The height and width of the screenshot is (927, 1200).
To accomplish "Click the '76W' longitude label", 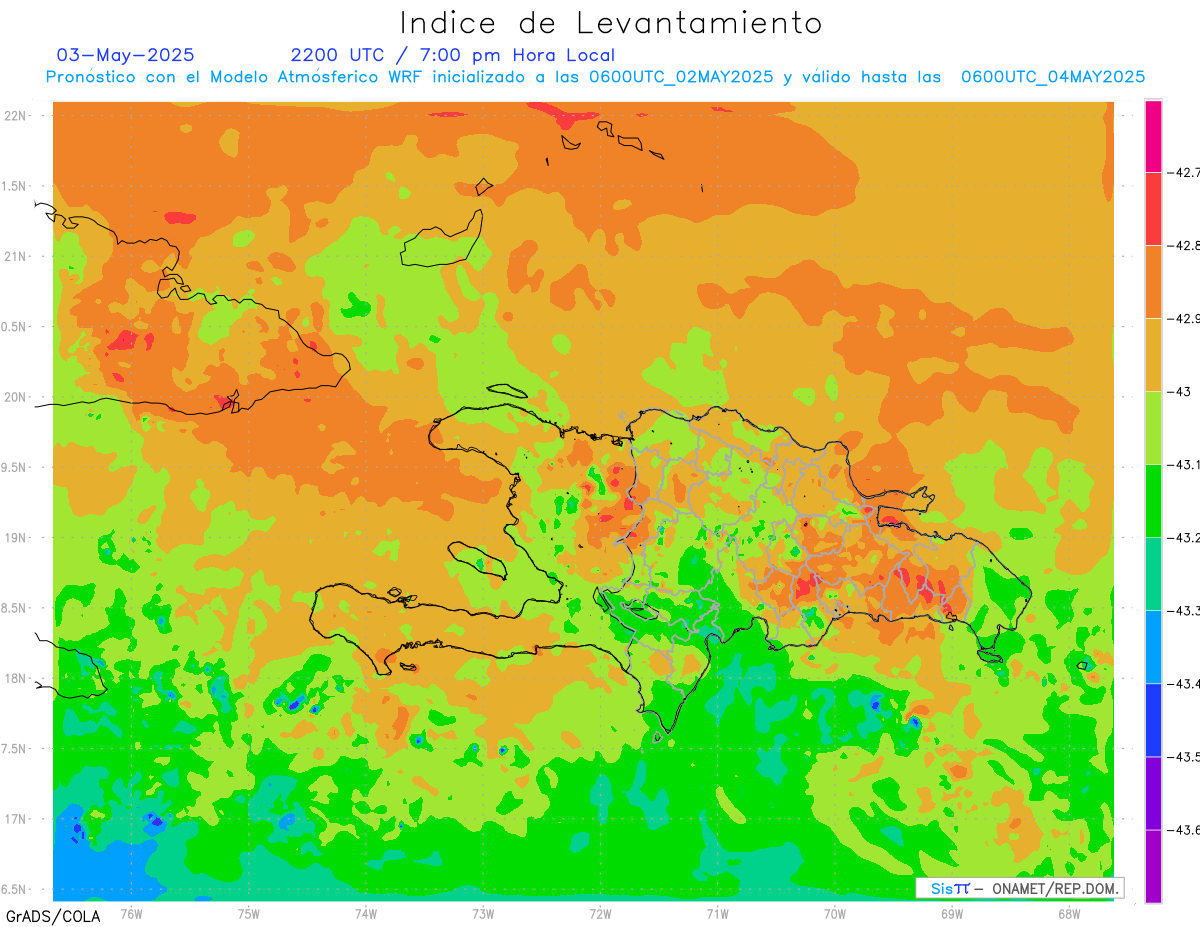I will pos(131,913).
